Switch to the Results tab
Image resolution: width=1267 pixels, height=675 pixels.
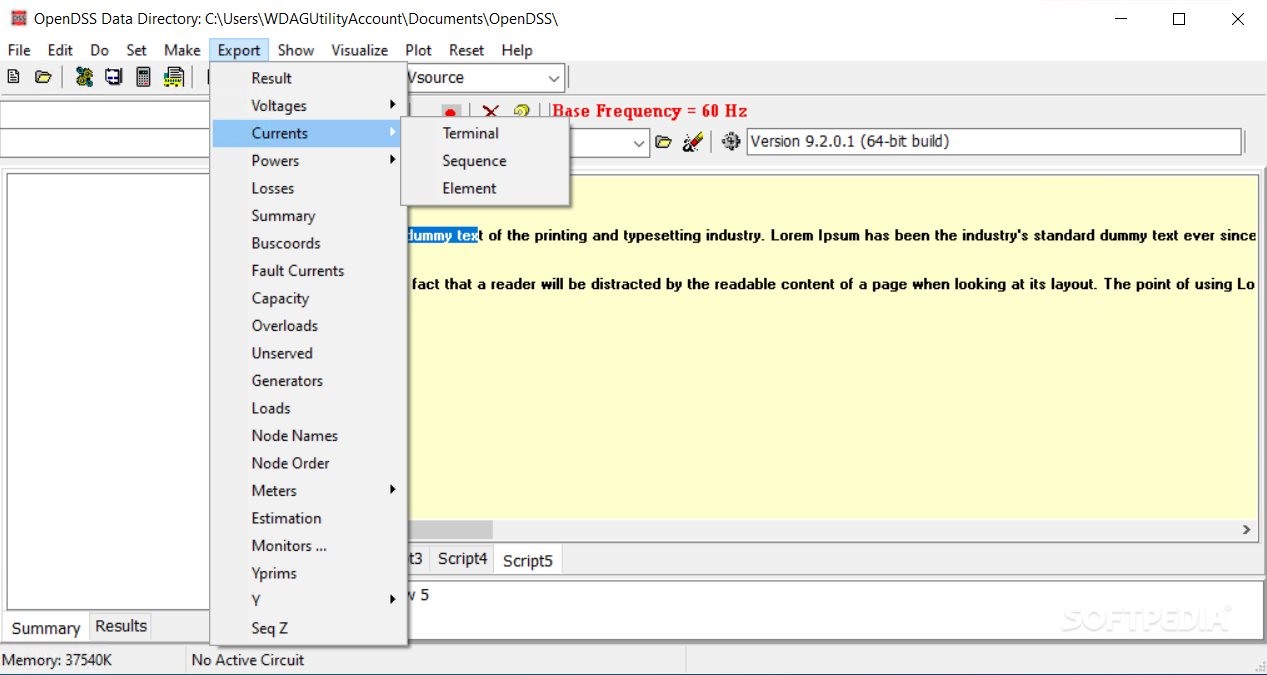[x=121, y=626]
